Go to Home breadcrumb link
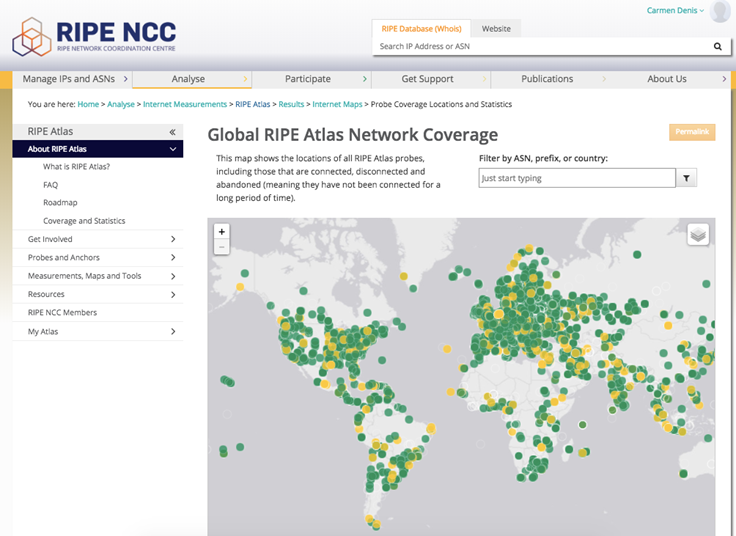 click(88, 104)
